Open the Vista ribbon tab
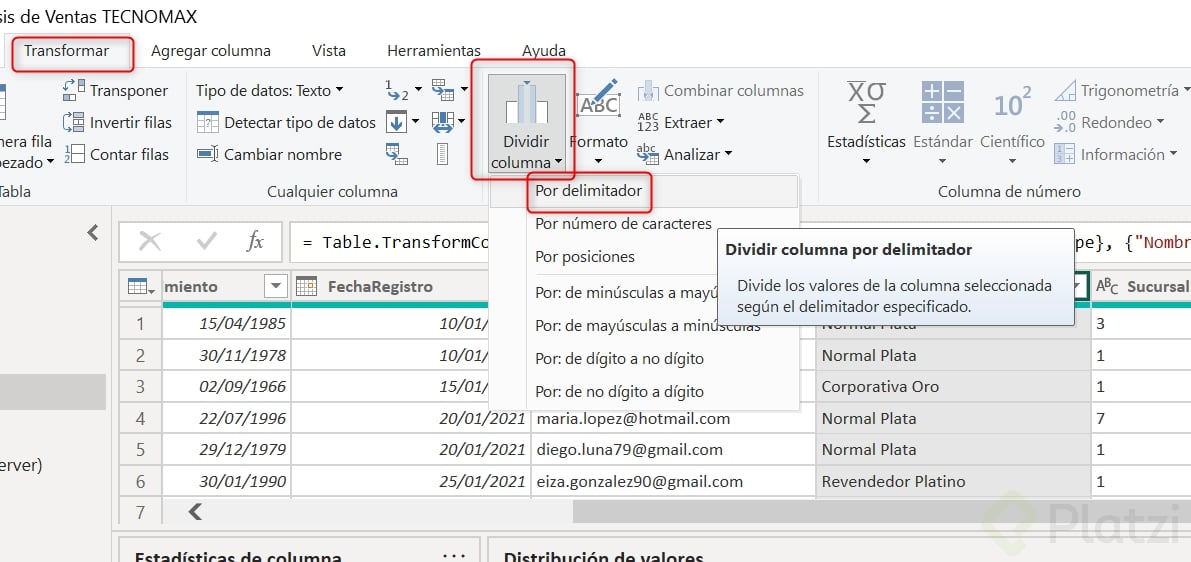This screenshot has height=562, width=1191. click(328, 51)
